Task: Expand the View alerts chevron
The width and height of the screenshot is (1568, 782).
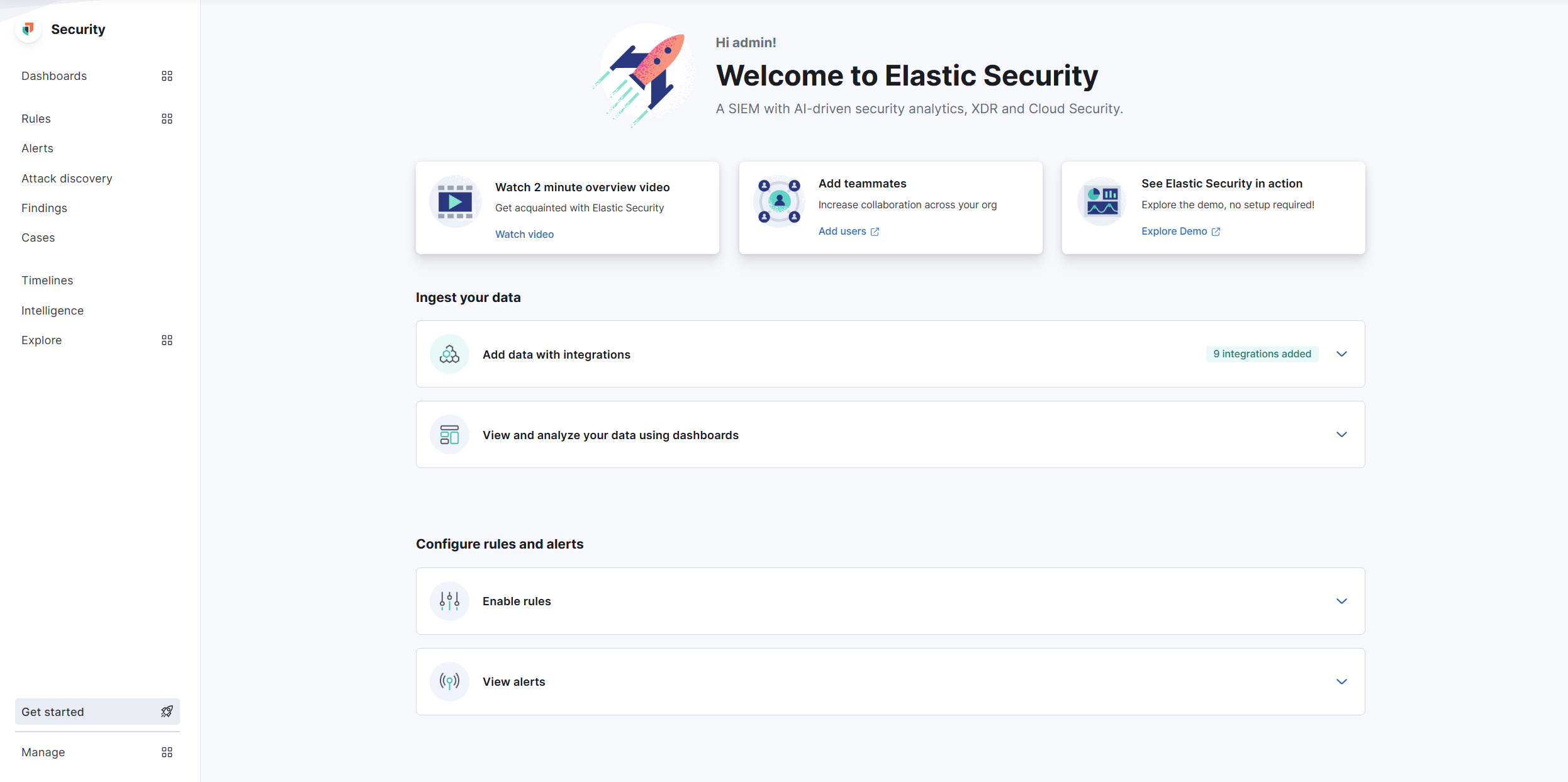Action: point(1341,681)
